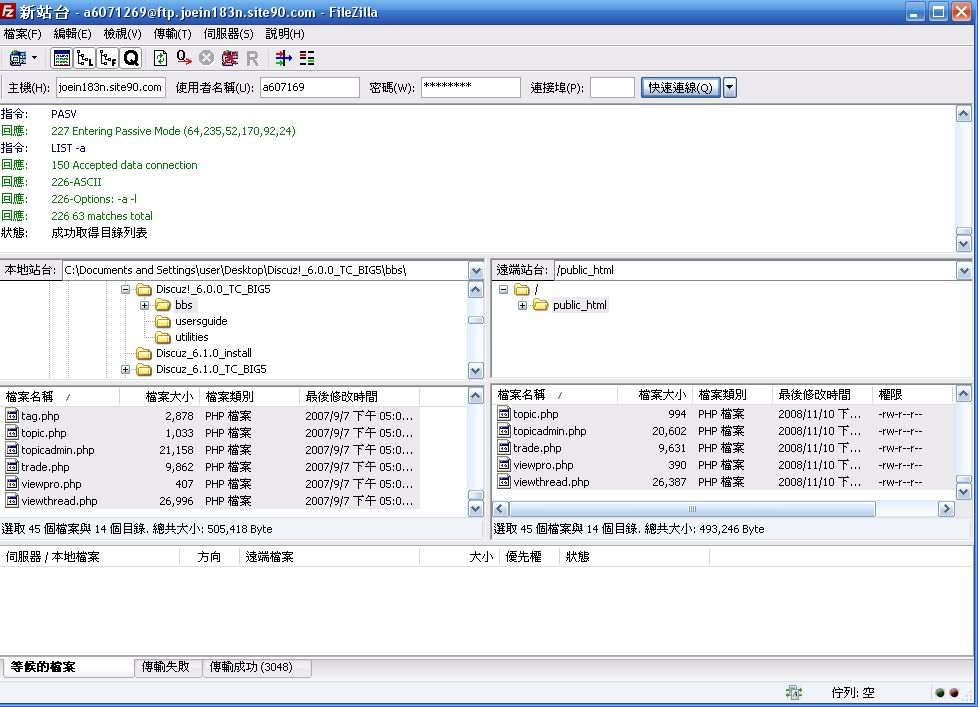Open the Site Manager dropdown arrow
The width and height of the screenshot is (978, 707).
(34, 59)
